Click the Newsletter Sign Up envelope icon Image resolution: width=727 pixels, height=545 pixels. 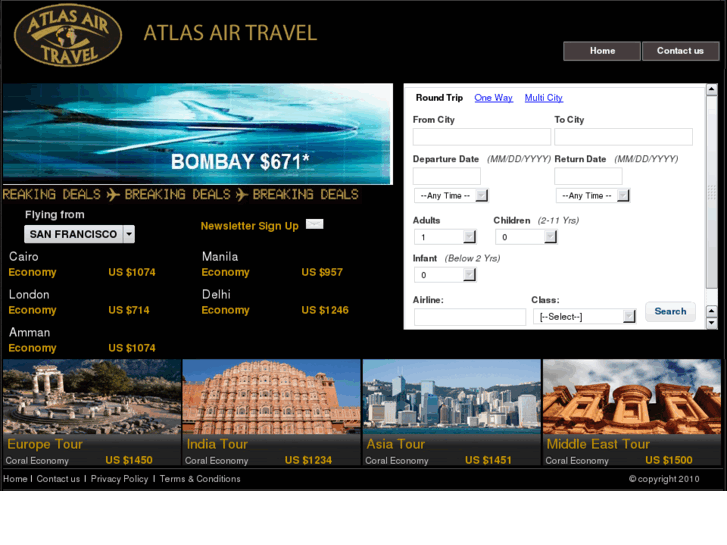[x=314, y=224]
